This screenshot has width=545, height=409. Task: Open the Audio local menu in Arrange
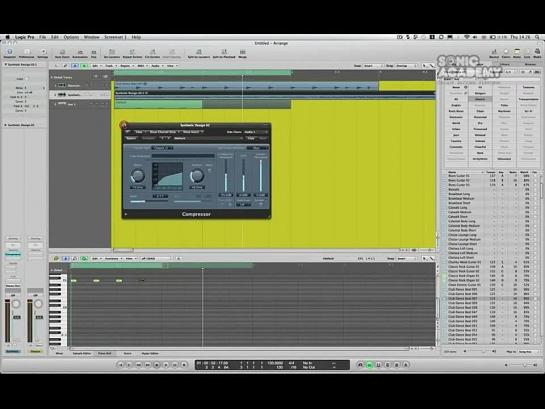[157, 65]
